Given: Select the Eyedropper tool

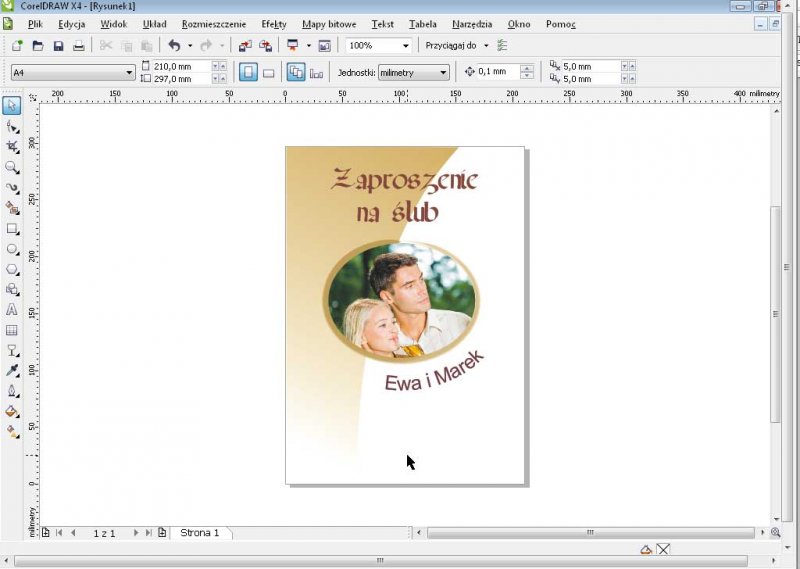Looking at the screenshot, I should pos(12,370).
